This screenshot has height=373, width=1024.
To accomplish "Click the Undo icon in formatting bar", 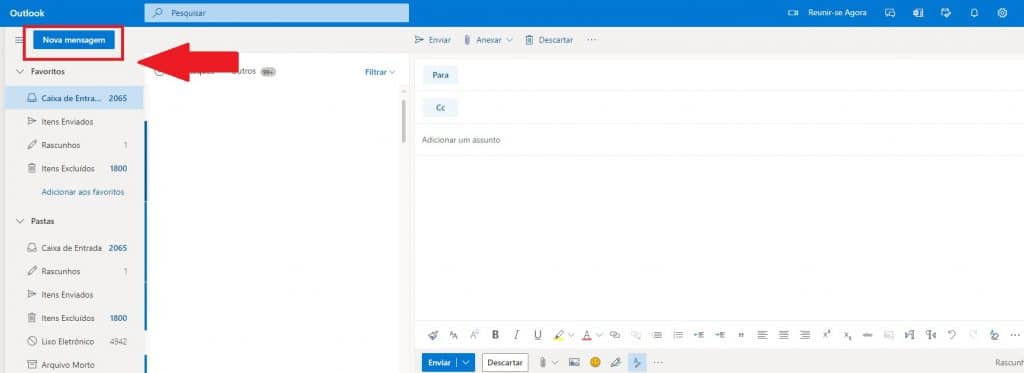I will coord(952,334).
